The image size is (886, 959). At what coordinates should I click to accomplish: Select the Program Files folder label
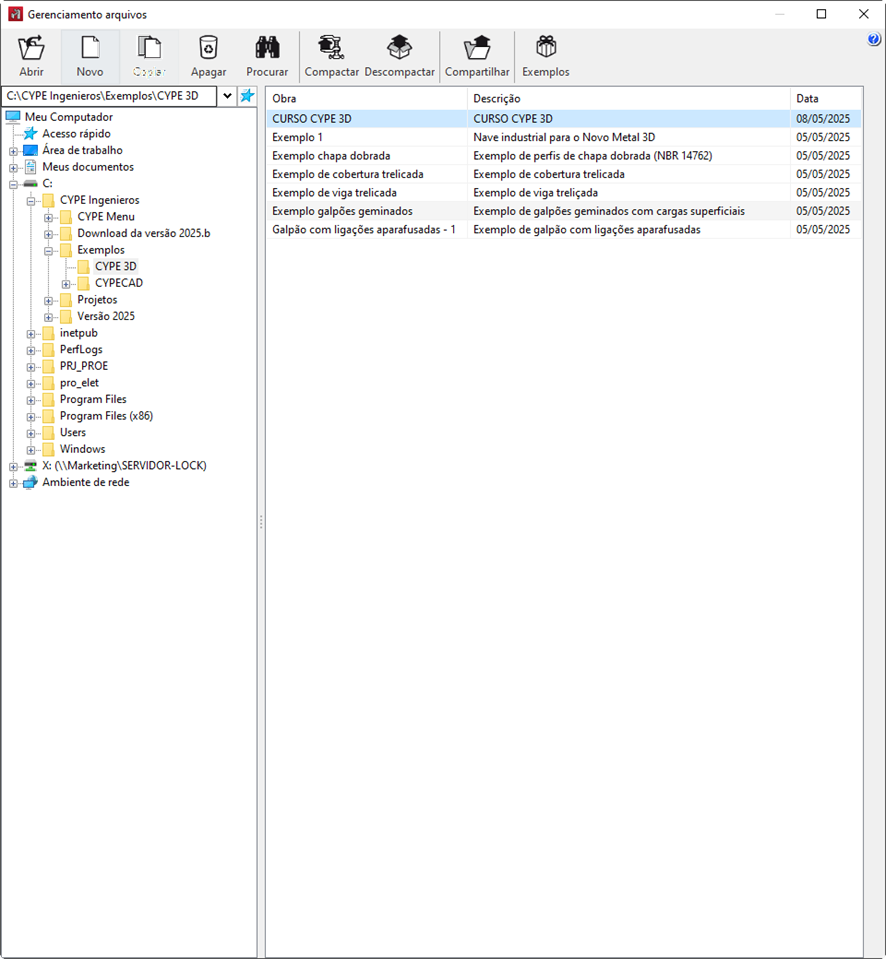[93, 399]
